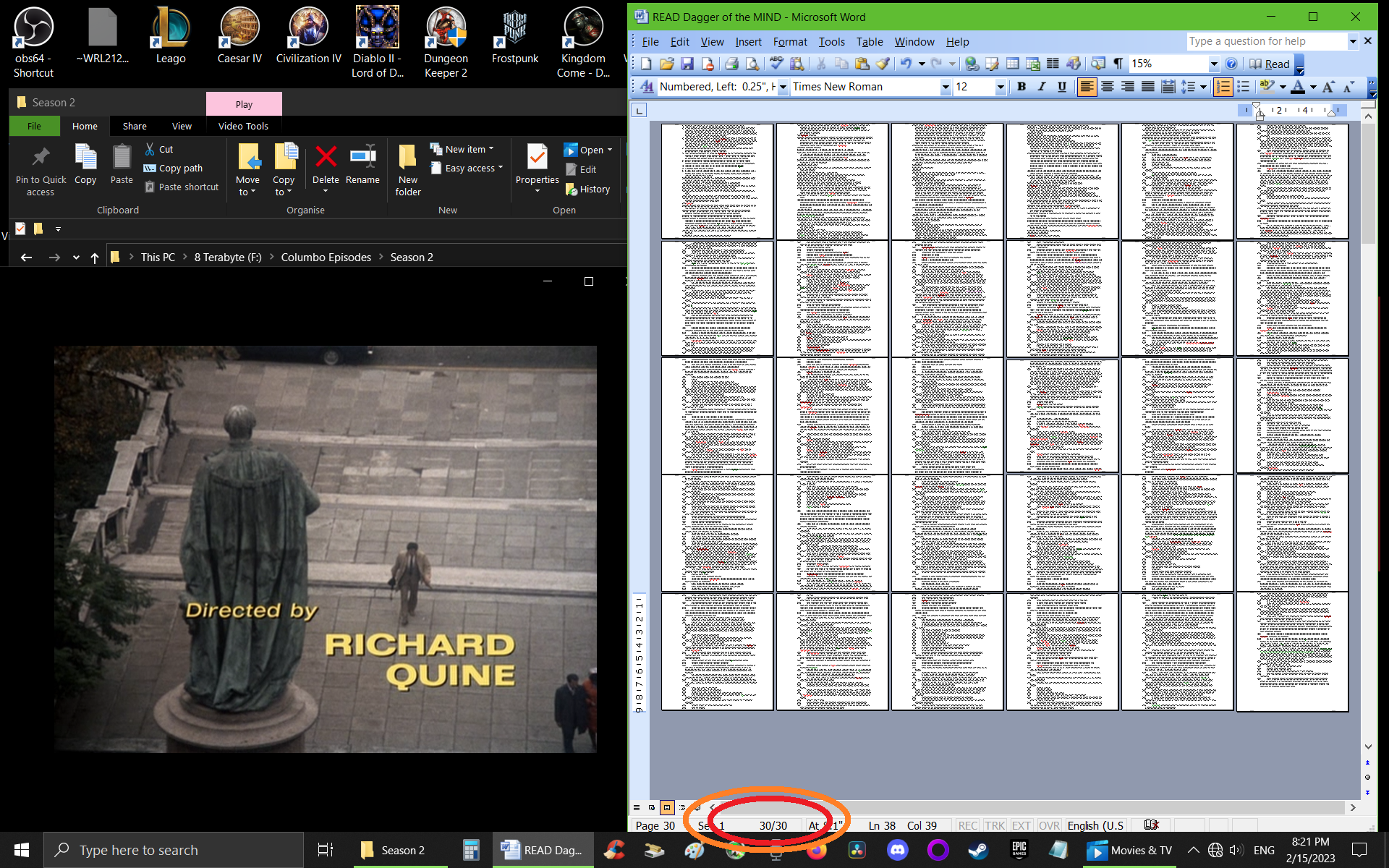The height and width of the screenshot is (868, 1389).
Task: Open Styles and Formatting pane icon
Action: point(647,87)
